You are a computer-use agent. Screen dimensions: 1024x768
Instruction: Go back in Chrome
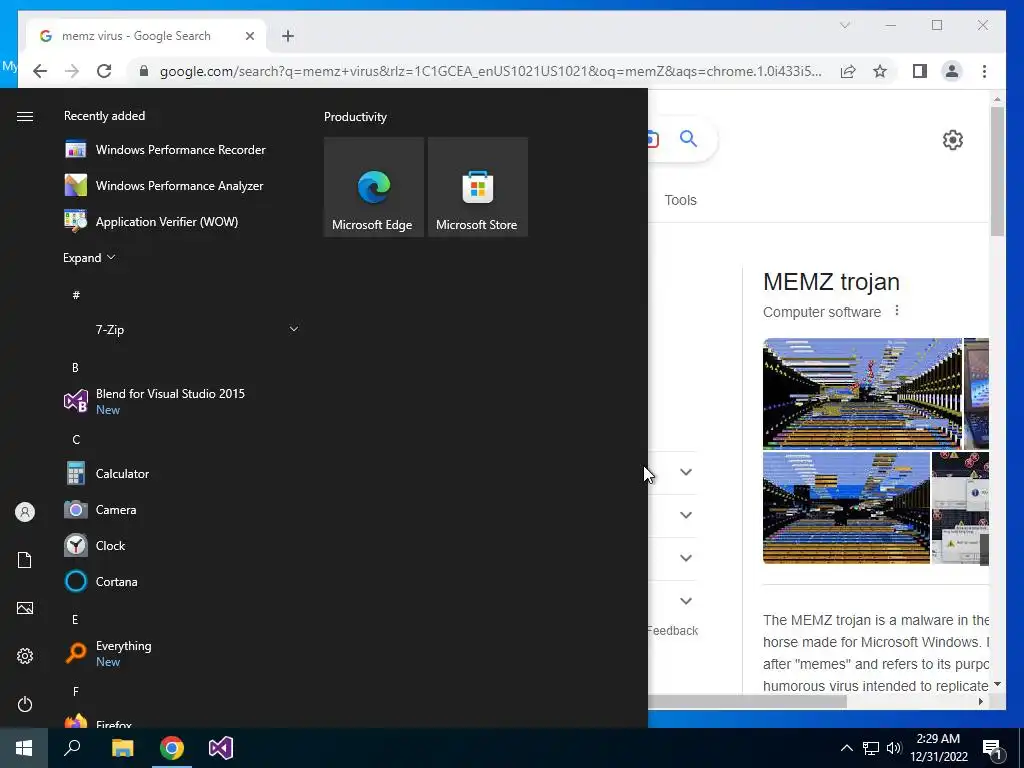click(40, 71)
